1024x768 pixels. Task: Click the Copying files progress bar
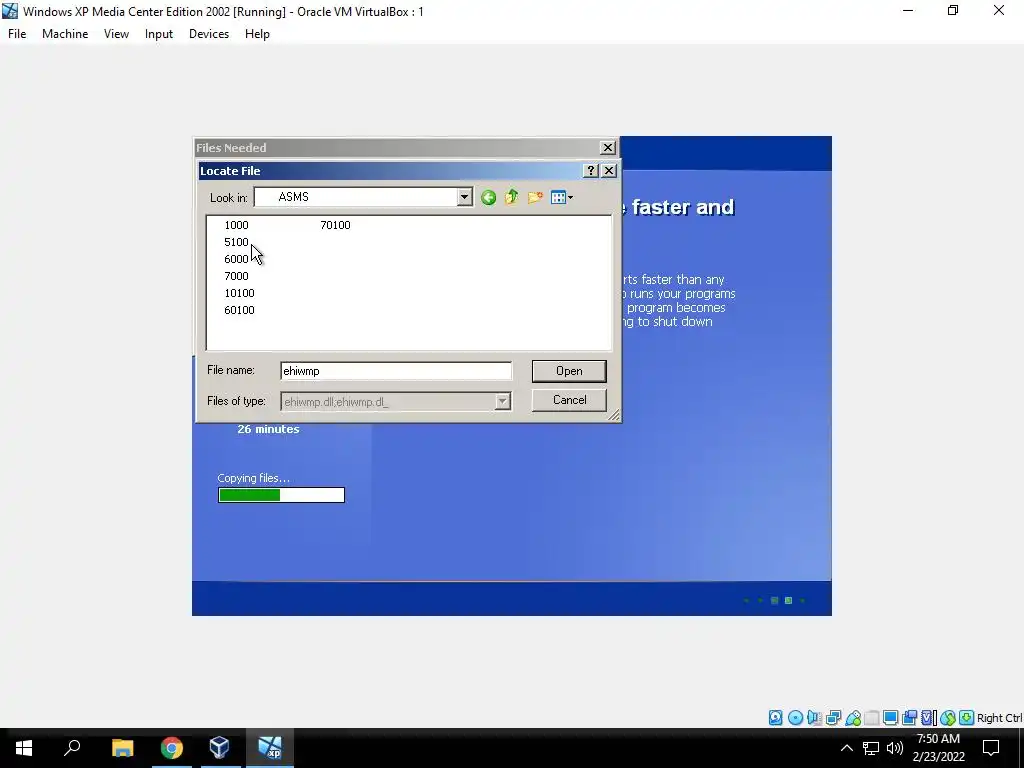(x=281, y=495)
